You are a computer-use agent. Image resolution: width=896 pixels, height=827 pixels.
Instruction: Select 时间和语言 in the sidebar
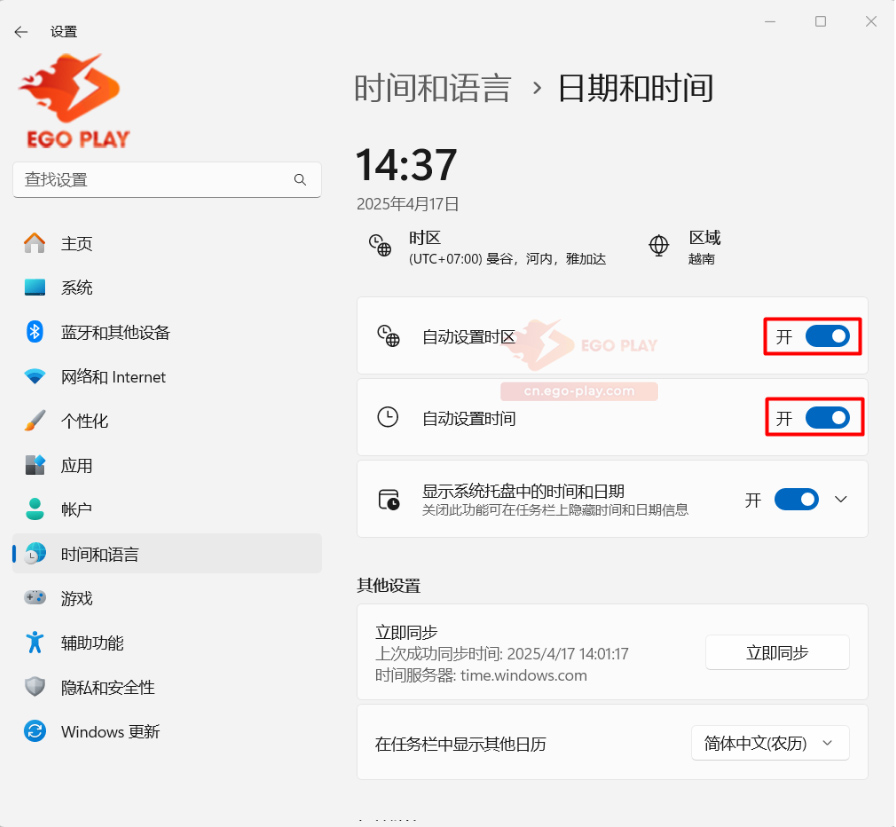click(167, 554)
